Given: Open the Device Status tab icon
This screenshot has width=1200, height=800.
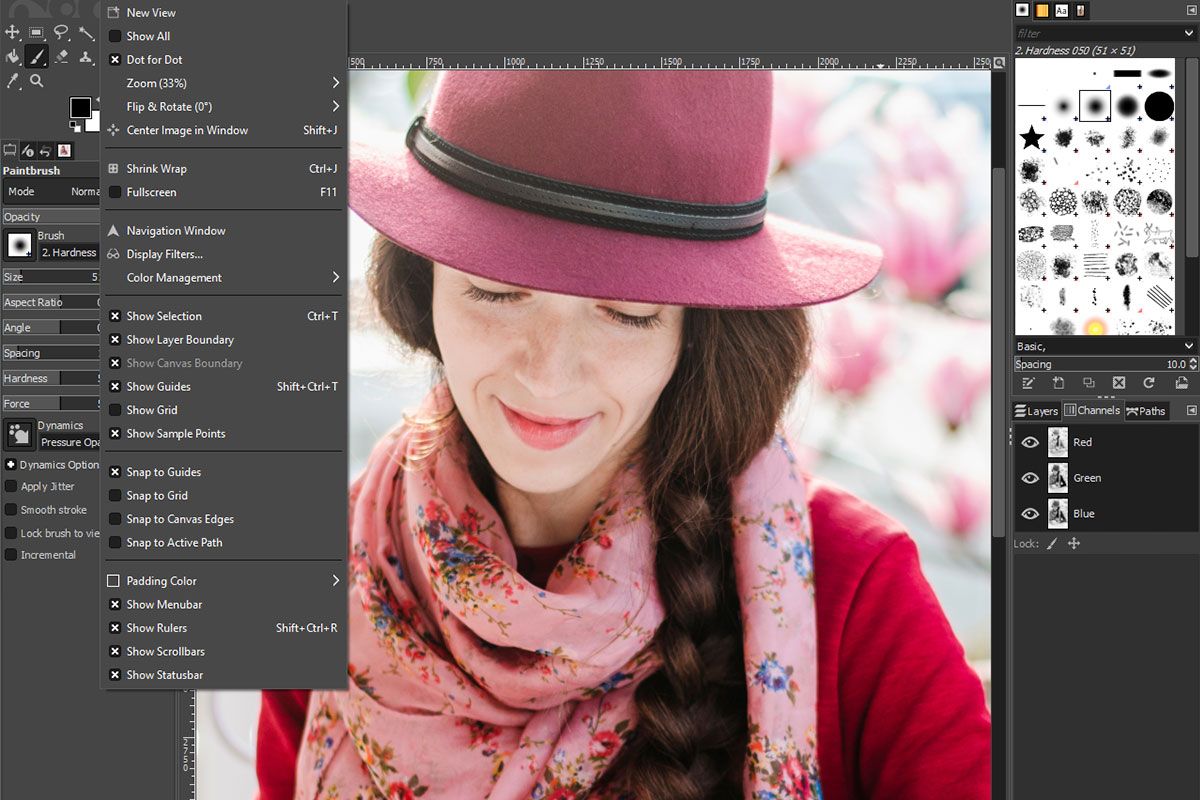Looking at the screenshot, I should (x=28, y=150).
